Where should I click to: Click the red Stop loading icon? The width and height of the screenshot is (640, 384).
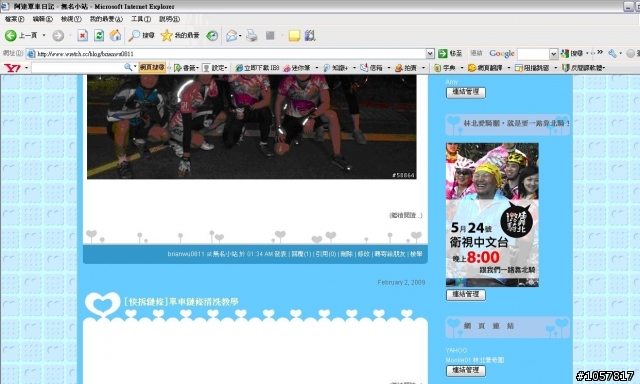tap(82, 36)
